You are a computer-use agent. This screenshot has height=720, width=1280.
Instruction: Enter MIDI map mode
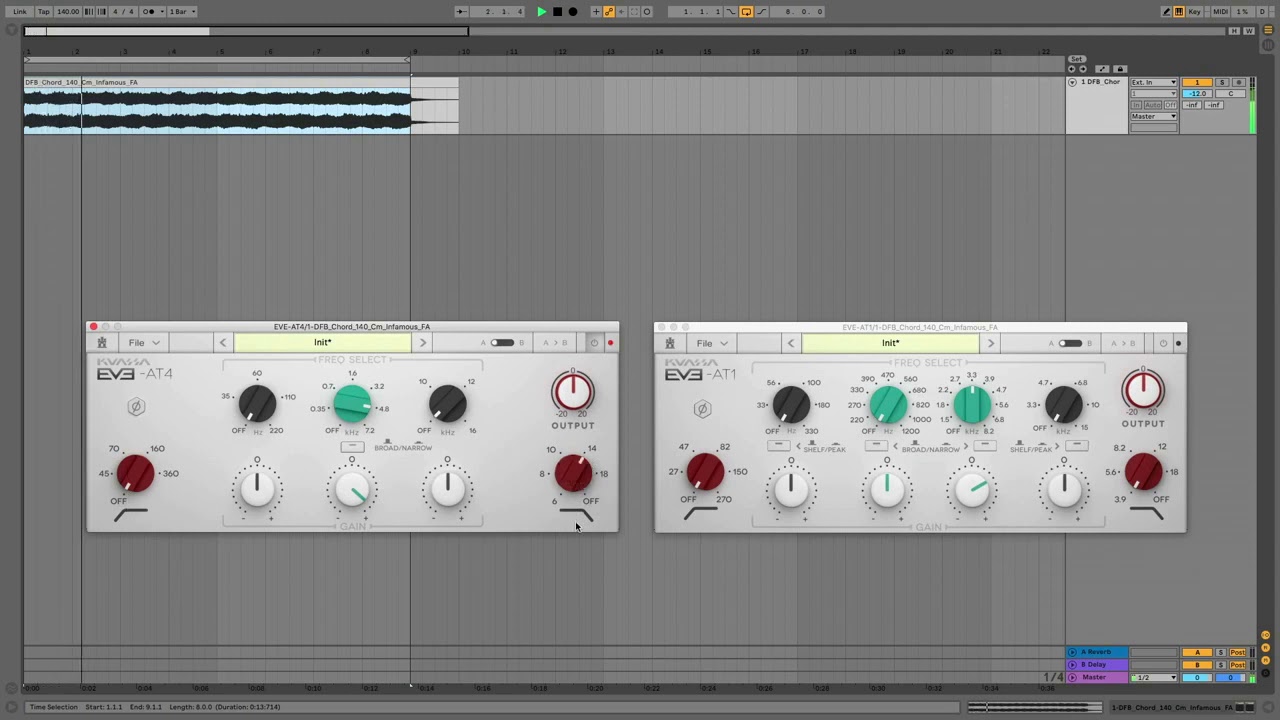(1220, 12)
